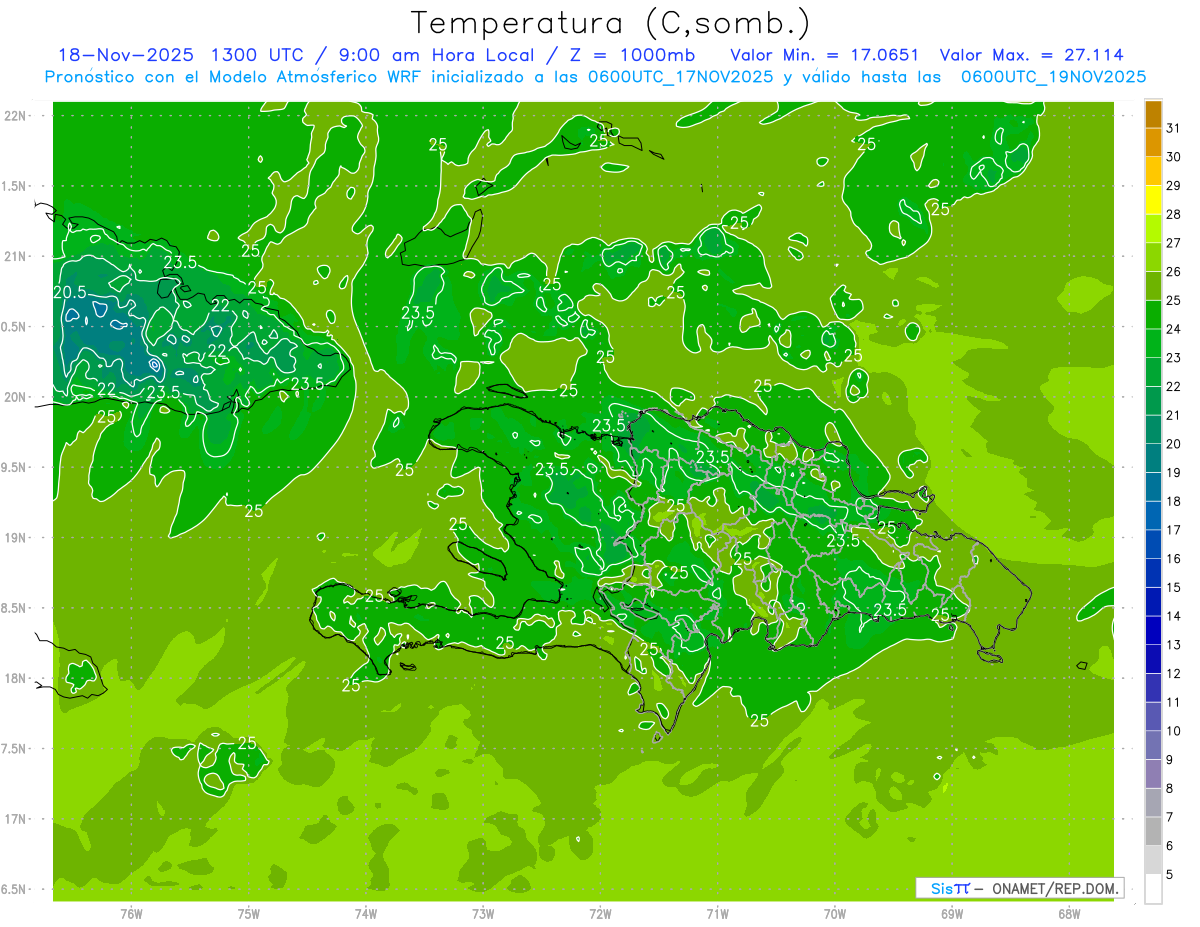Select 'Valor Max. = 27.114' in header
Image resolution: width=1200 pixels, height=927 pixels.
pos(1032,55)
